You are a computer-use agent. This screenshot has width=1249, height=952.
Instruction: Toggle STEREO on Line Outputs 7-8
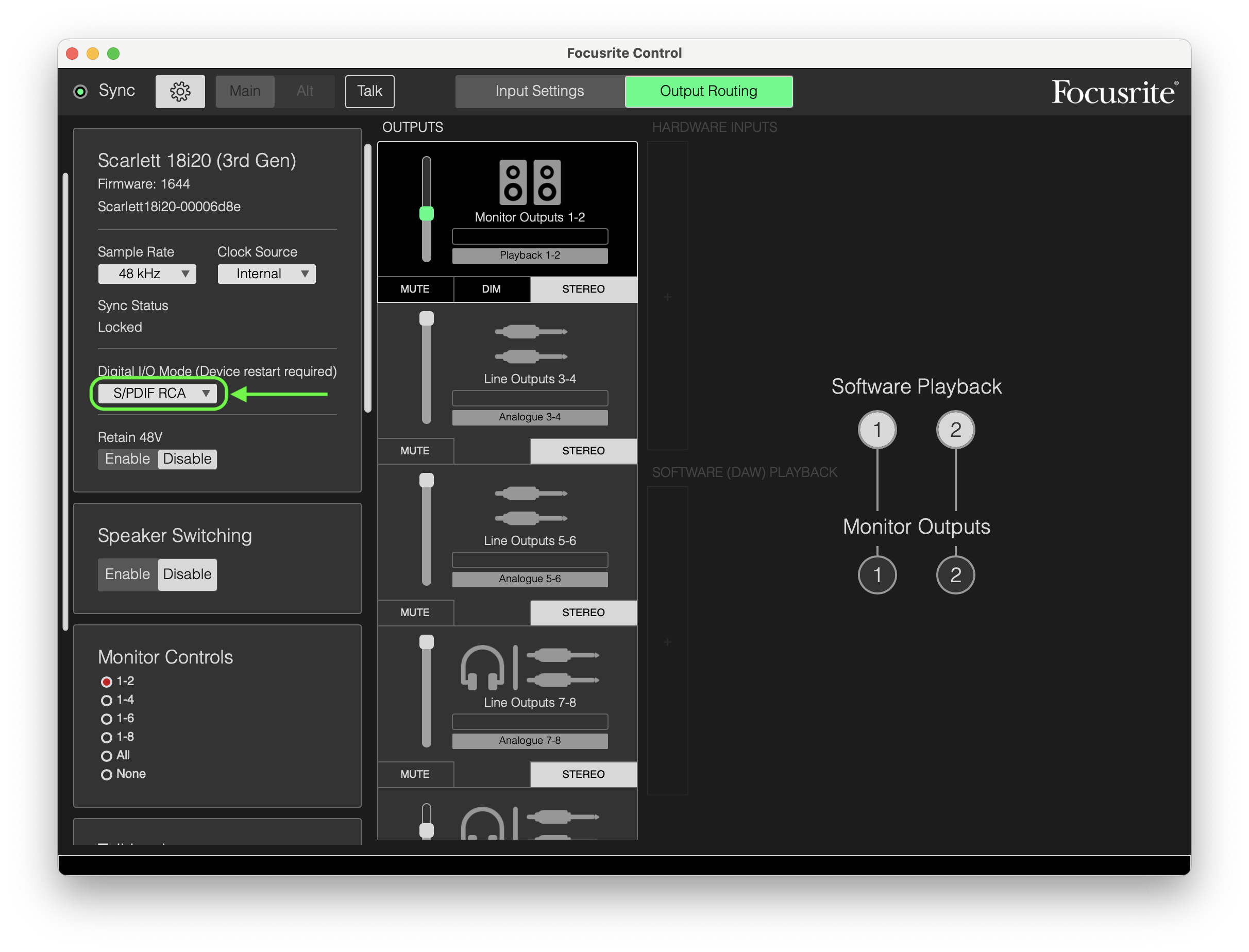pos(584,774)
